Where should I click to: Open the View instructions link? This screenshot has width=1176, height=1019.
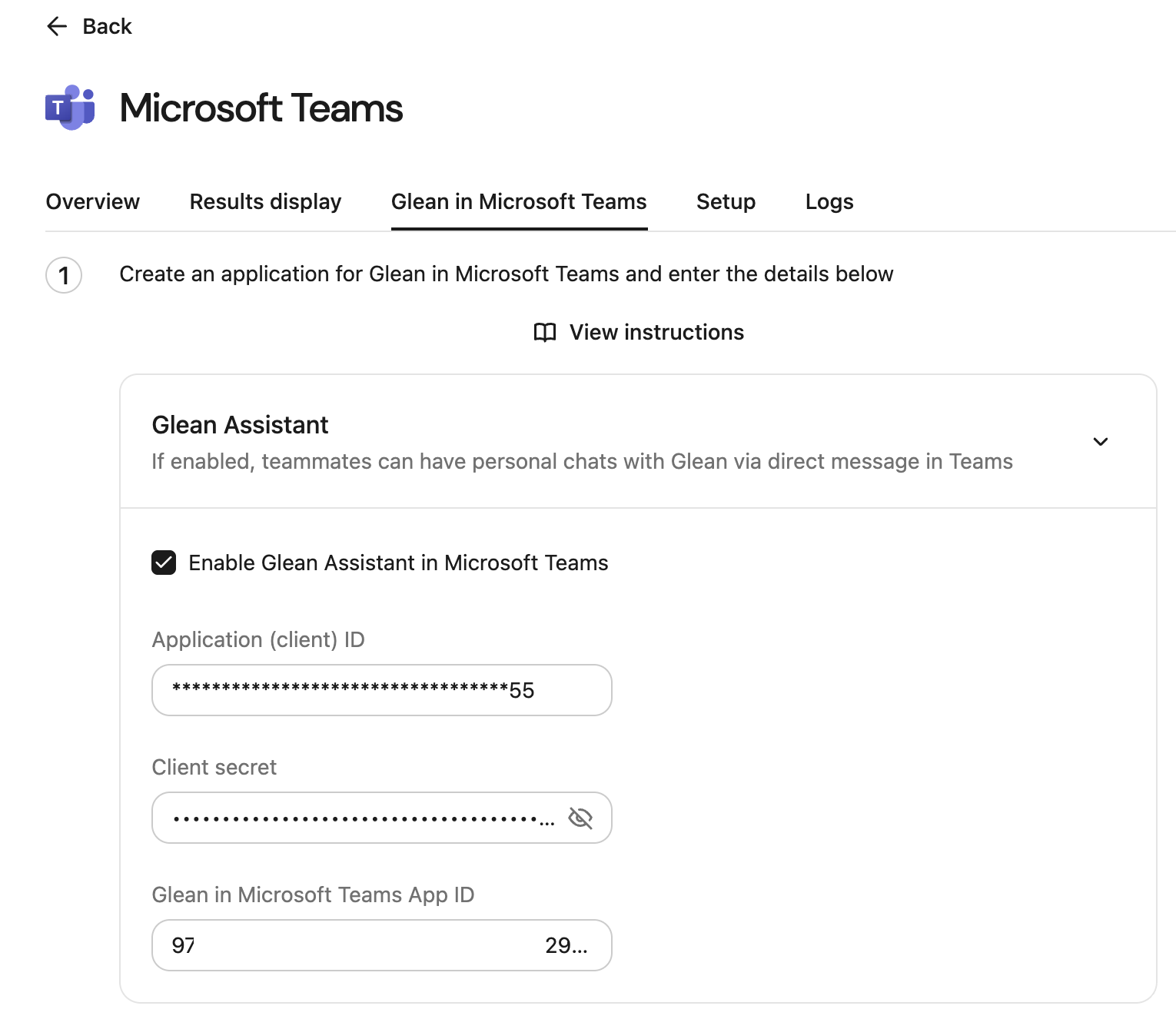click(x=656, y=332)
